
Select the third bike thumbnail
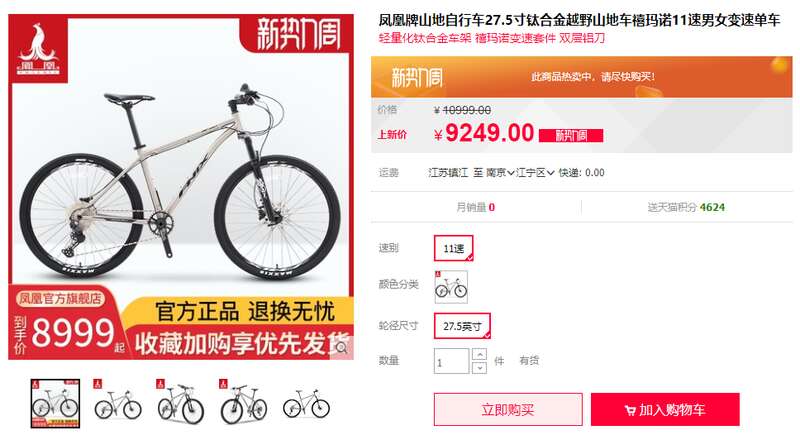coord(181,403)
